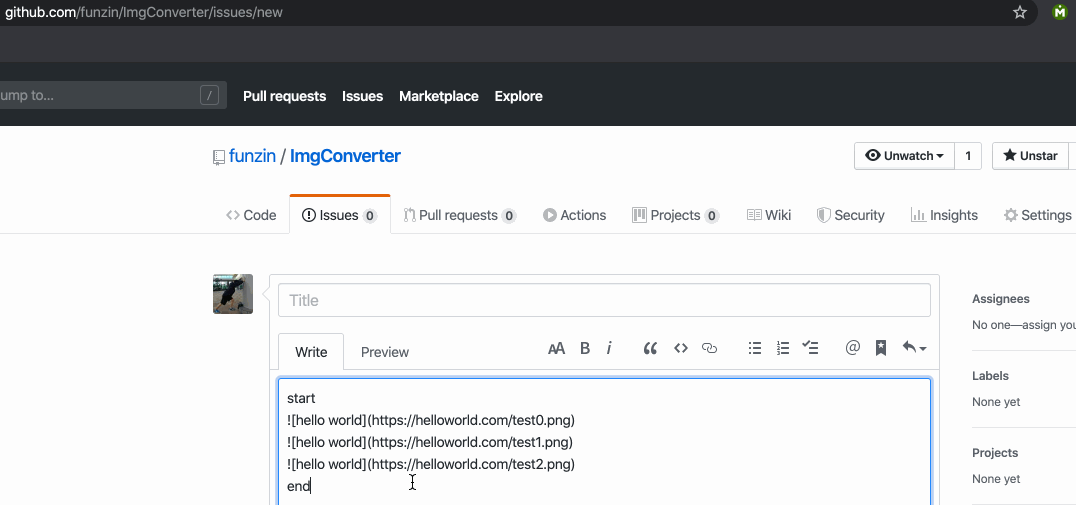Bookmark page with the star icon
Viewport: 1076px width, 505px height.
1020,12
